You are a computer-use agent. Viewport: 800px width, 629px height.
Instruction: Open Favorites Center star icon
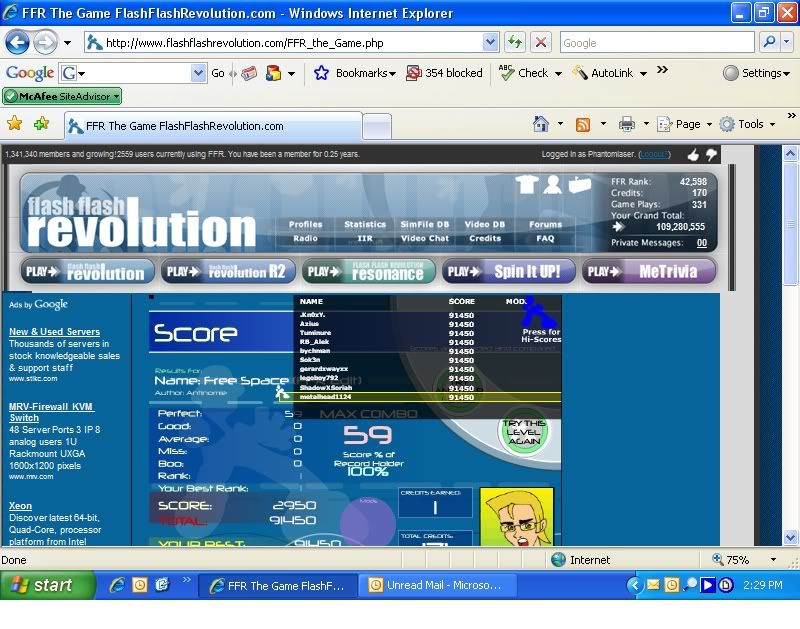[15, 124]
